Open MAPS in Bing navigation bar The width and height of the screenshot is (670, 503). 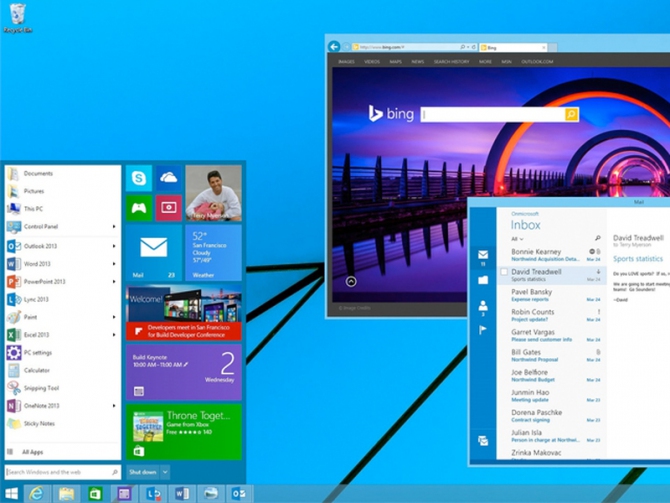pos(395,62)
